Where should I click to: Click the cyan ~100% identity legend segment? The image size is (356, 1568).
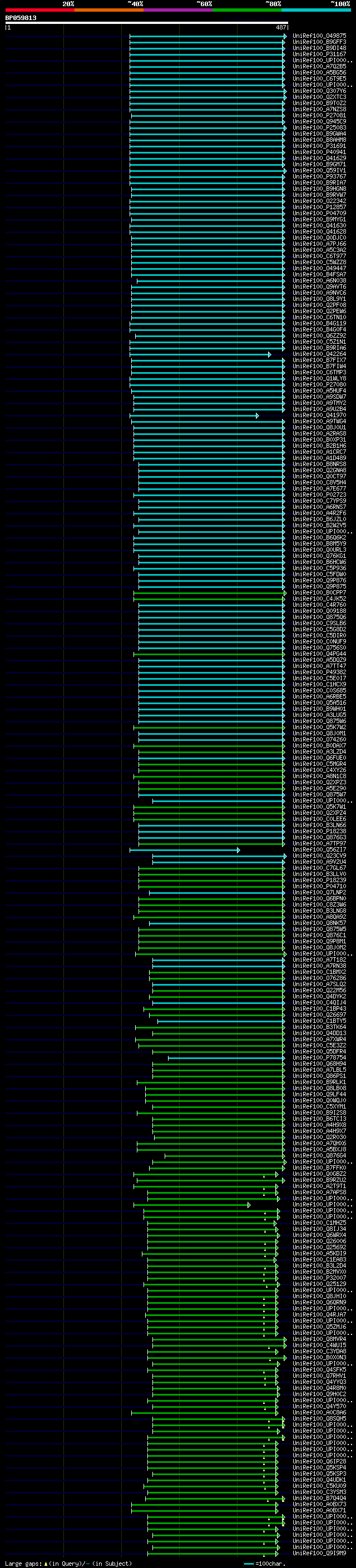tap(316, 10)
